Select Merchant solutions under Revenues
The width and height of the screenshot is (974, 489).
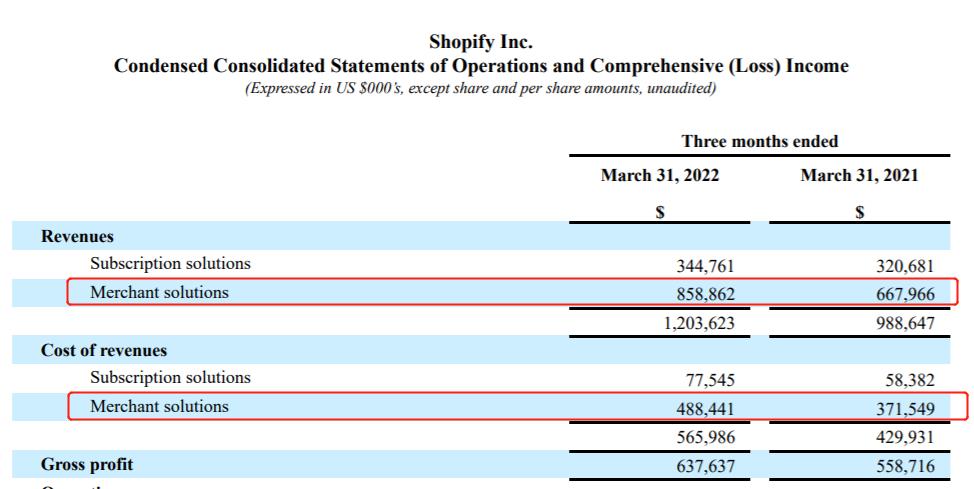coord(159,293)
